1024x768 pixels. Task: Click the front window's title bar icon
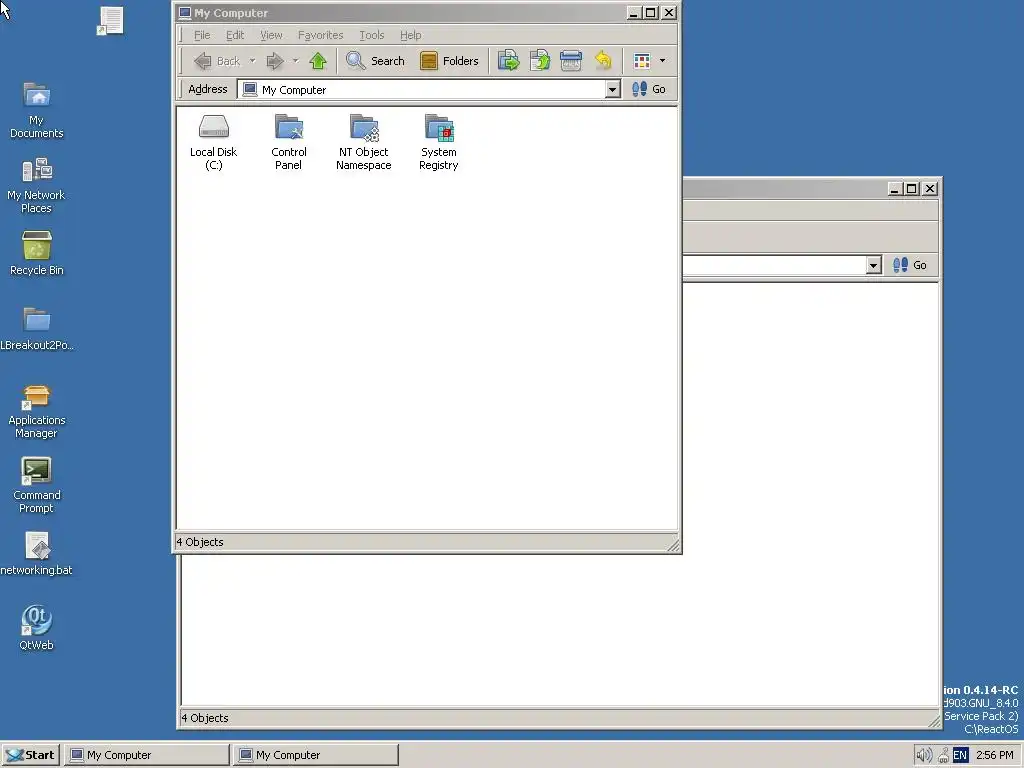[x=185, y=13]
